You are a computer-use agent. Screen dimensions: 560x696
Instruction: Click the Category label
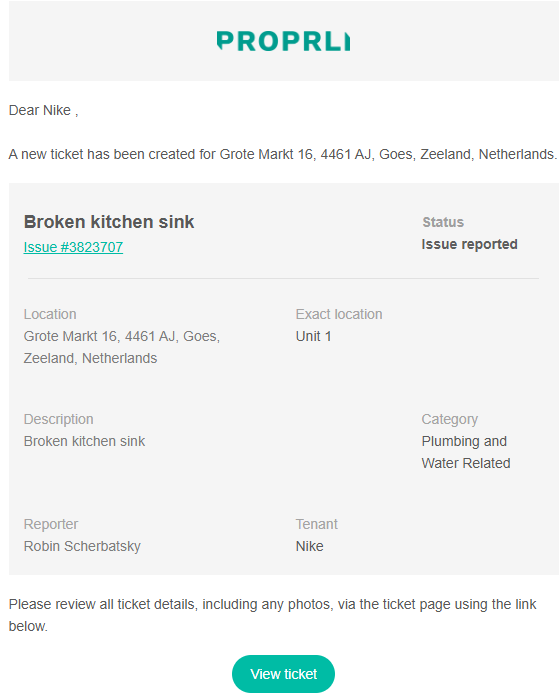pyautogui.click(x=450, y=419)
